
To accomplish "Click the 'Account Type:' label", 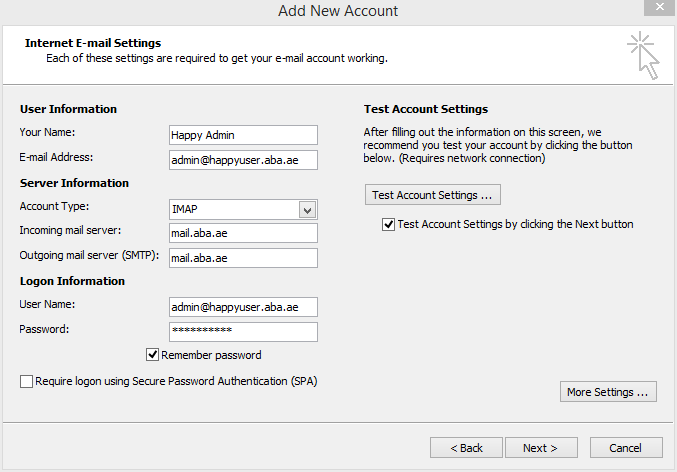I will 54,206.
